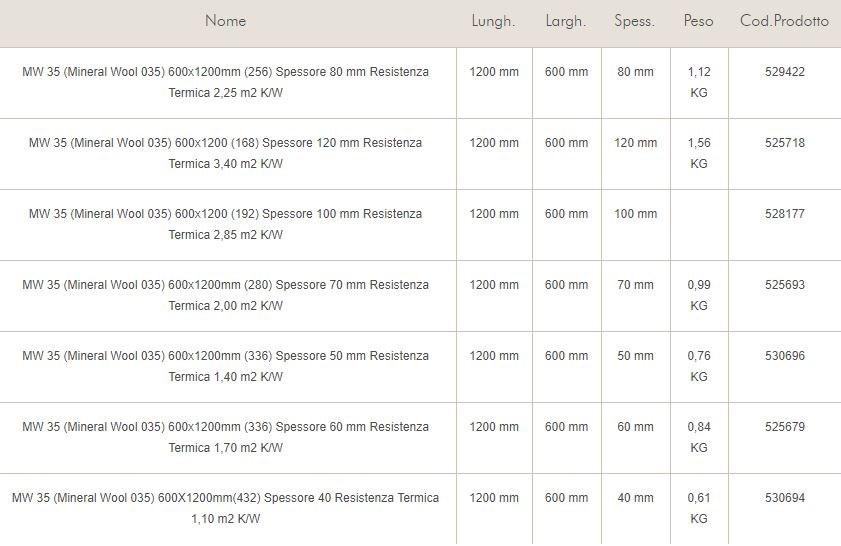
Task: Click the Lungh. column header
Action: click(493, 21)
